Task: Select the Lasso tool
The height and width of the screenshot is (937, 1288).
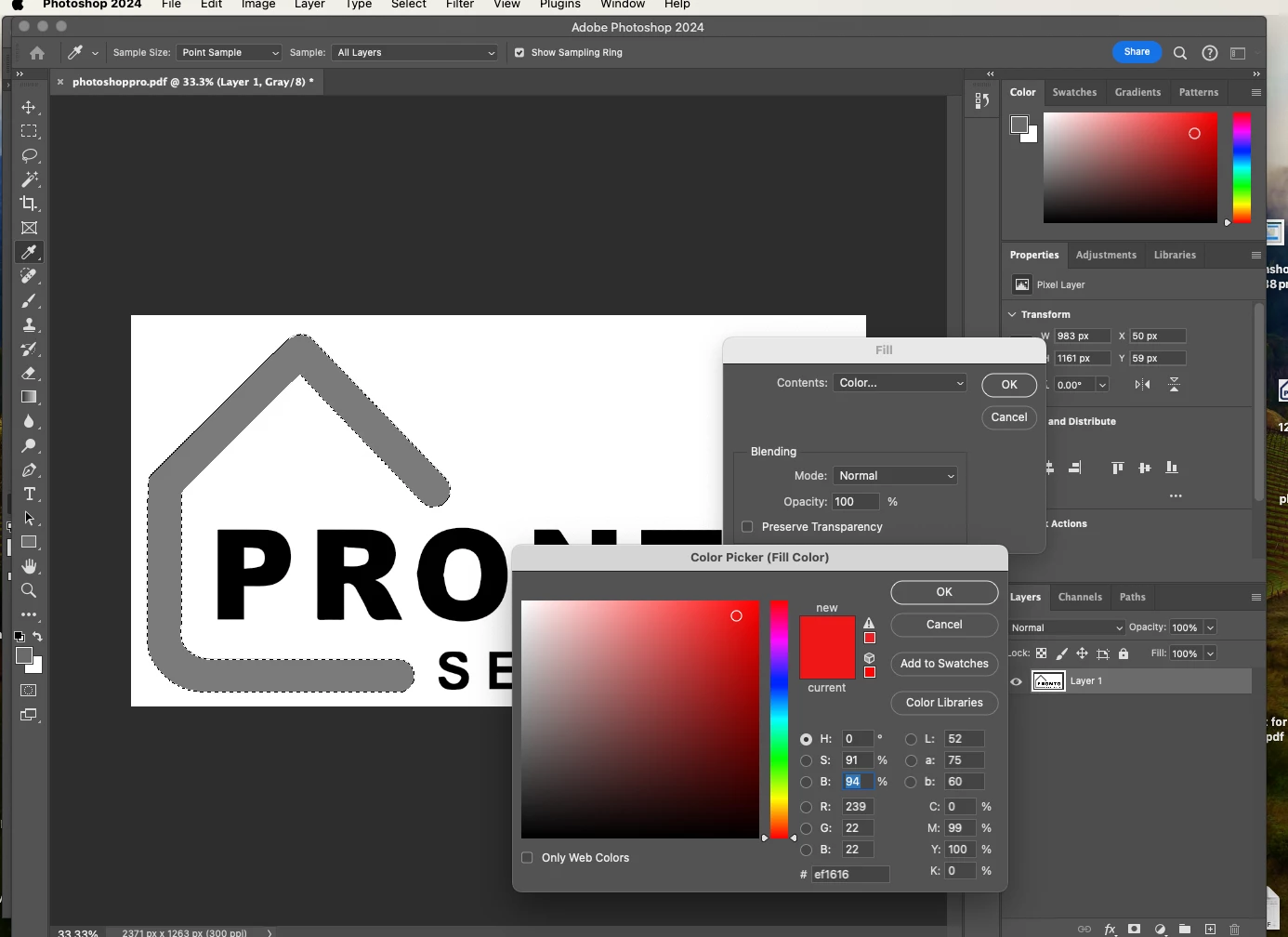Action: coord(29,155)
